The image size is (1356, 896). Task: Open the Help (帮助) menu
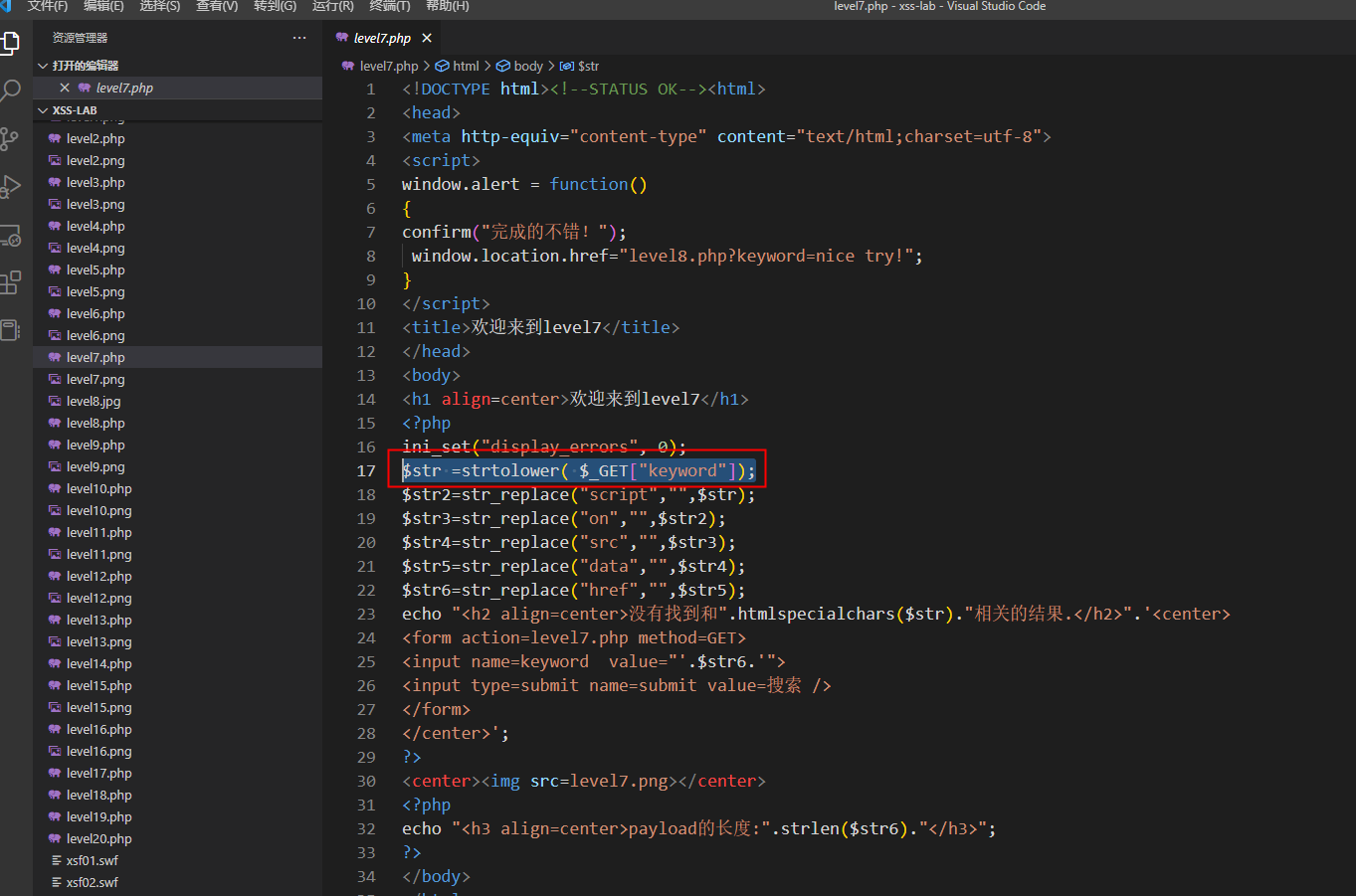coord(448,6)
